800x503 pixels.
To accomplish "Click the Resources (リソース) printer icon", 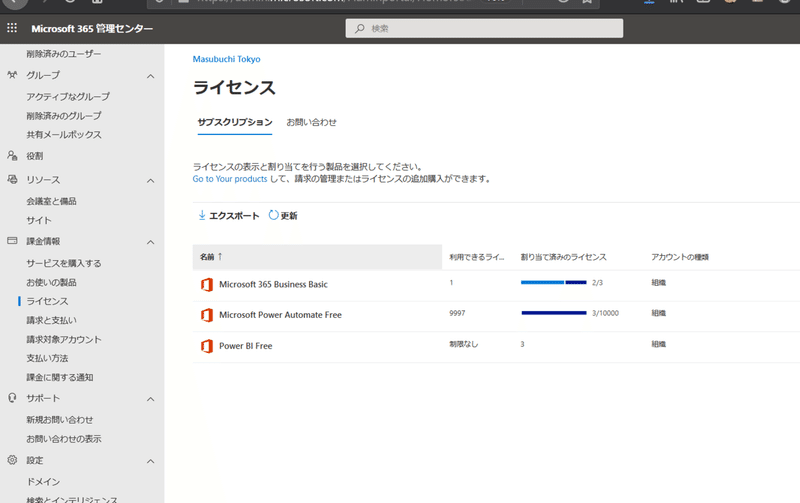I will pos(12,180).
